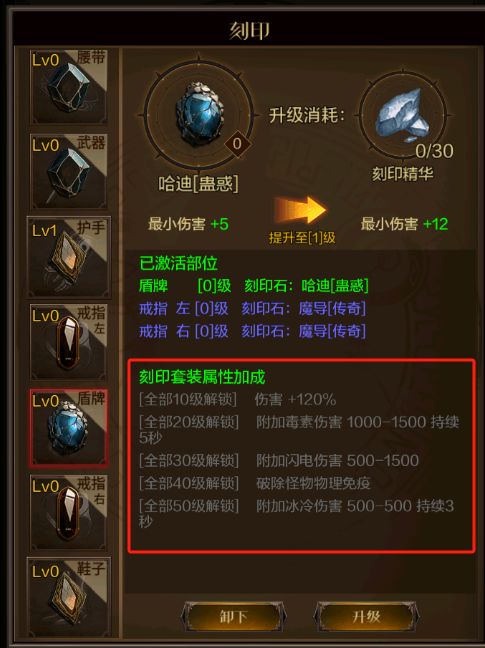Select the 鞋子 shoes engraving slot
The width and height of the screenshot is (485, 648).
[x=69, y=598]
